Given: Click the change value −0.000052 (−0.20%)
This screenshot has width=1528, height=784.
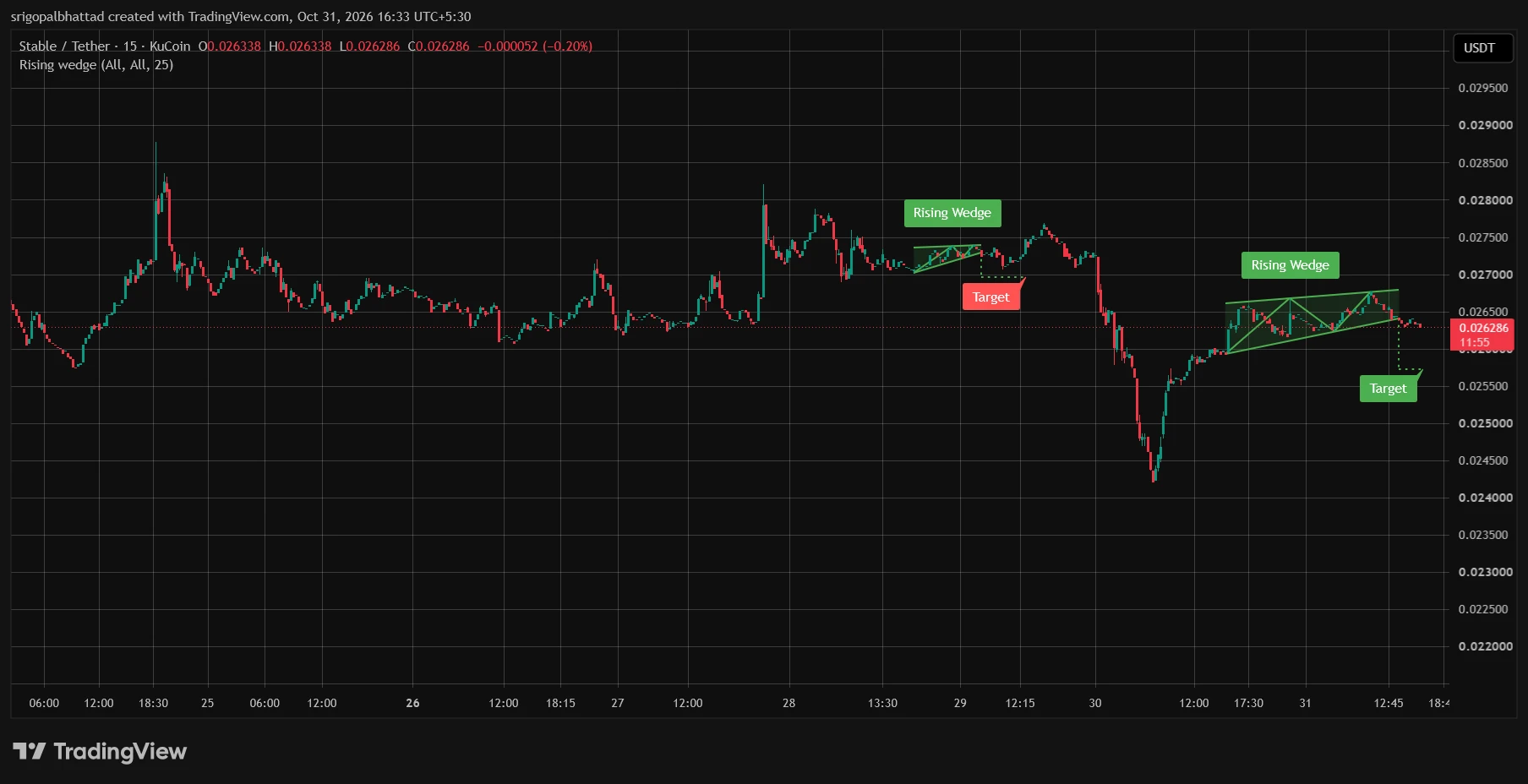Looking at the screenshot, I should [x=535, y=46].
